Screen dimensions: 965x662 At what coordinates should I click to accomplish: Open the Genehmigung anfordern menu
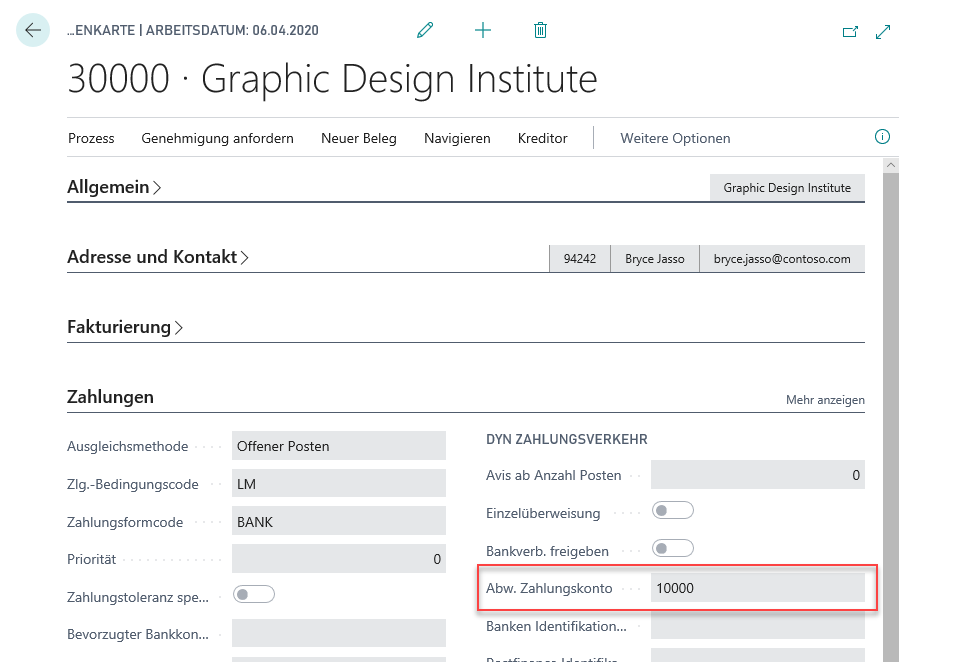[x=217, y=138]
